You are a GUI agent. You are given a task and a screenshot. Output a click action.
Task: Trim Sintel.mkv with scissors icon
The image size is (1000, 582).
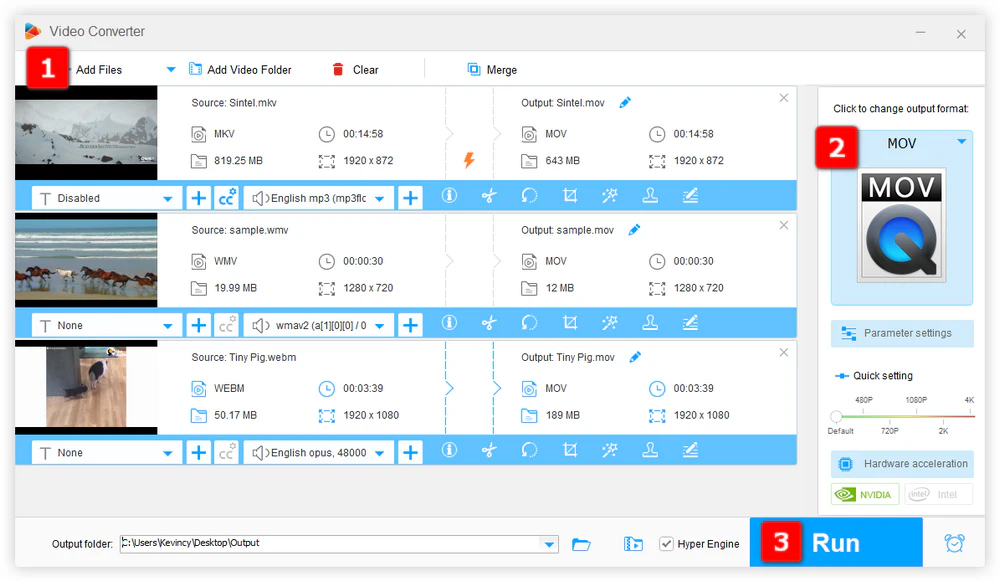[x=489, y=196]
